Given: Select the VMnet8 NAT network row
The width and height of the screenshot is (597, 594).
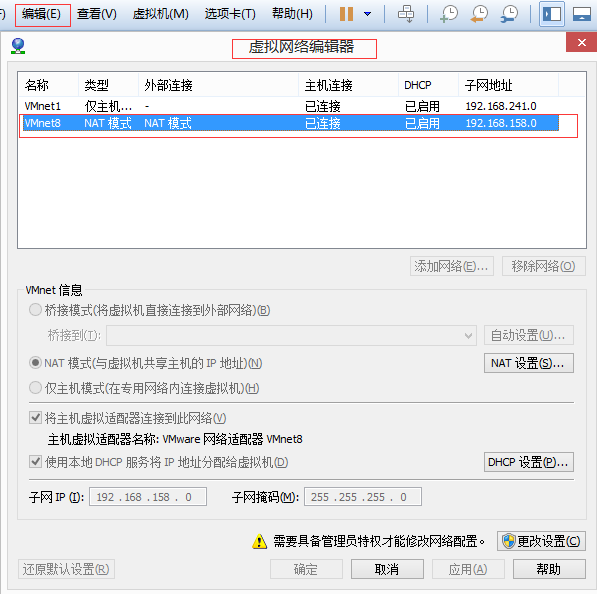Looking at the screenshot, I should [x=291, y=123].
